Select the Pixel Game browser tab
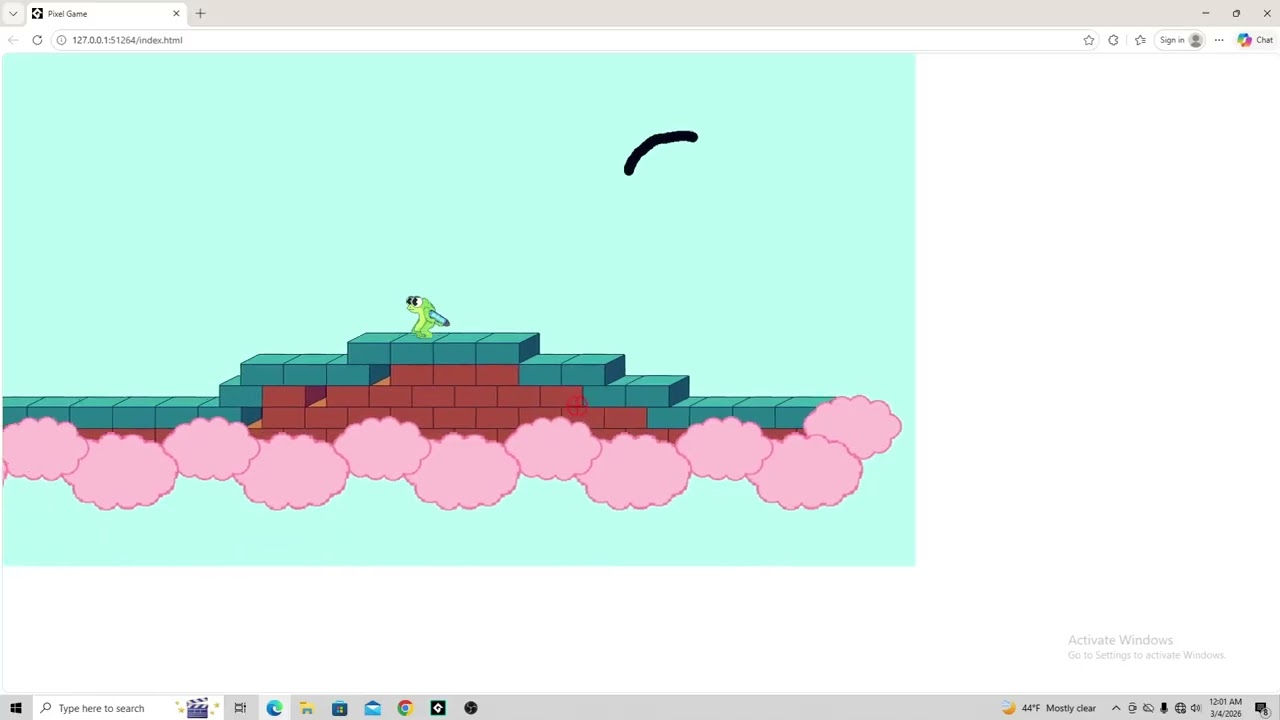Image resolution: width=1280 pixels, height=720 pixels. (x=105, y=13)
